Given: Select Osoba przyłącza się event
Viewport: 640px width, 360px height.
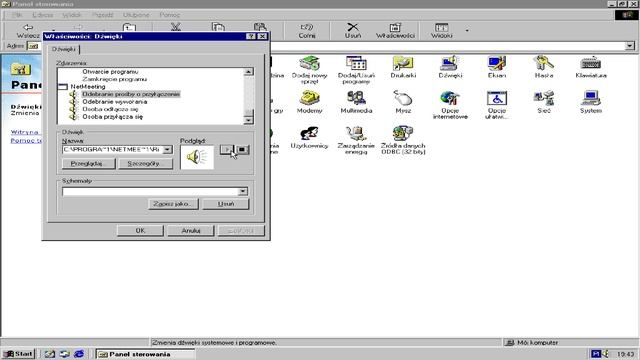Looking at the screenshot, I should (113, 117).
